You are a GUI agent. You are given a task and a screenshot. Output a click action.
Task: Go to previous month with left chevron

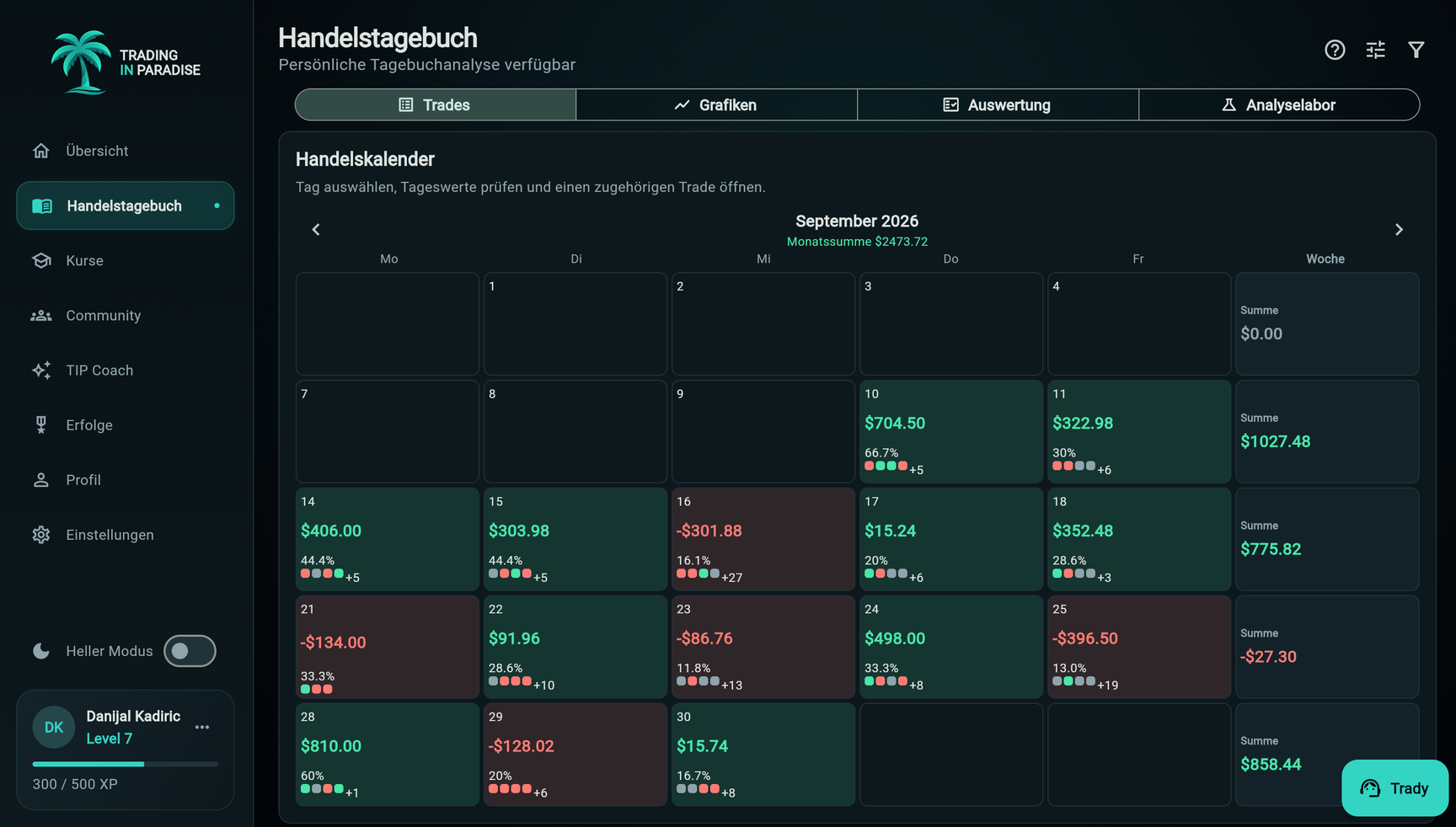coord(316,229)
